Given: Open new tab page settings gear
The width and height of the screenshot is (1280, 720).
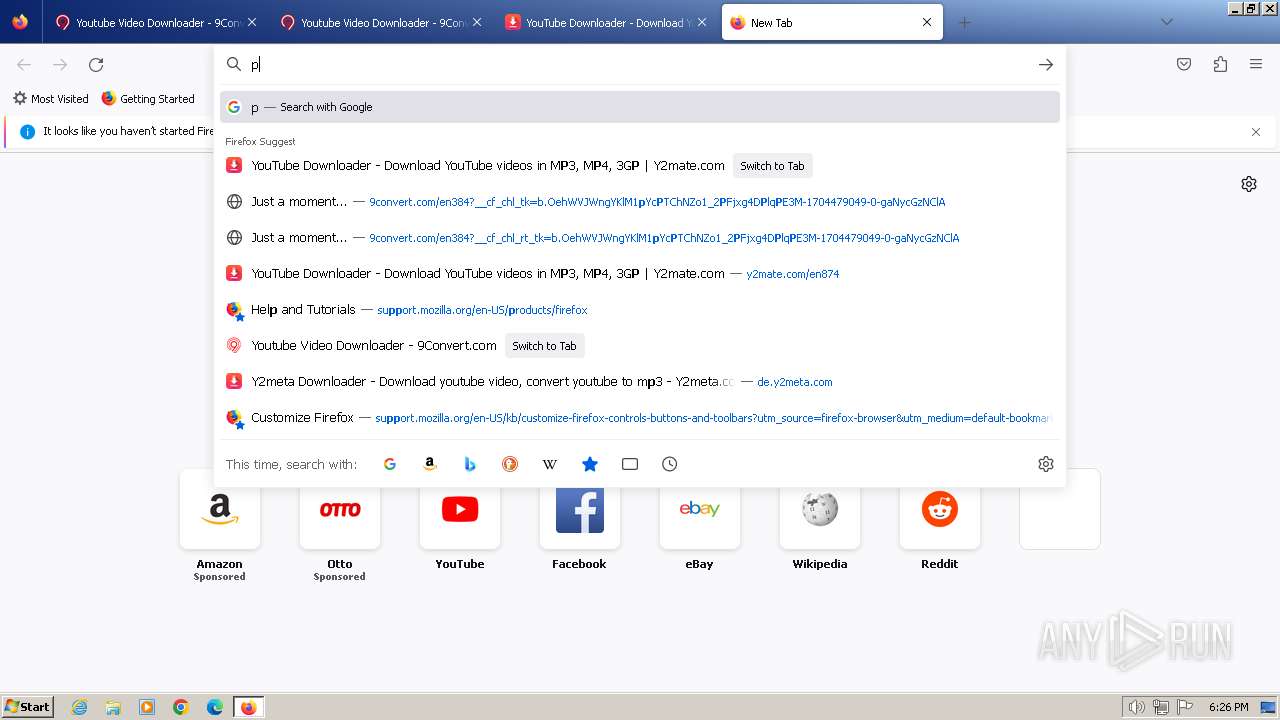Looking at the screenshot, I should (1249, 184).
